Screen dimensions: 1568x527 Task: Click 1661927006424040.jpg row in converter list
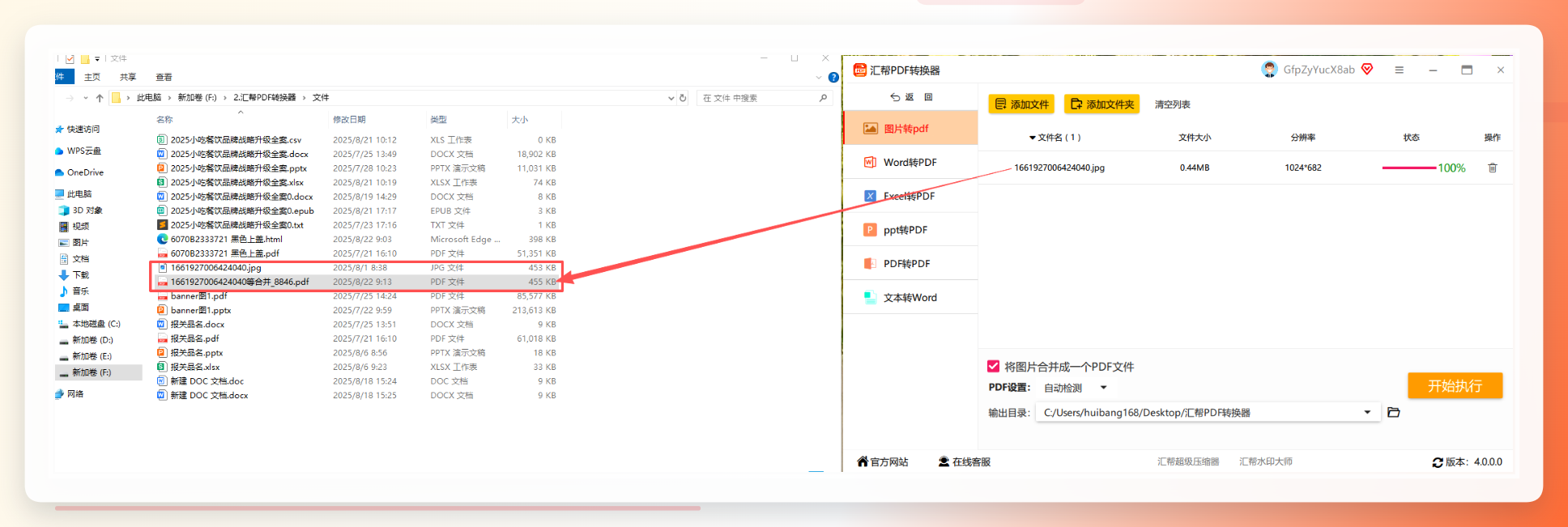(x=1246, y=168)
